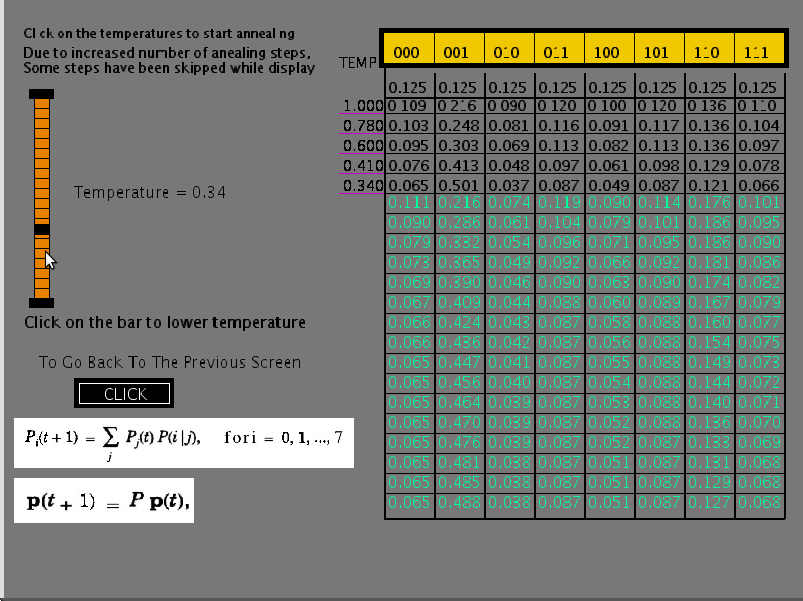
Task: Click the 'To Go Back To The Previous Screen' text
Action: tap(170, 362)
